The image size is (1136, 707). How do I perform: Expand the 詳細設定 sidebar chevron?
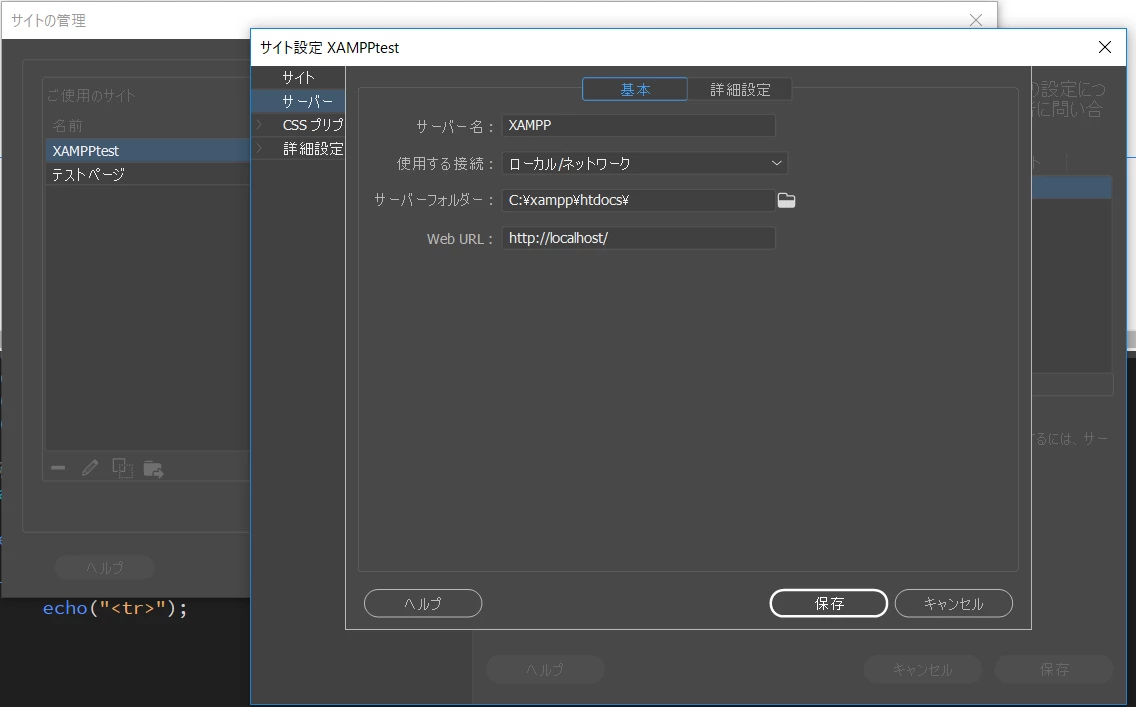(259, 148)
